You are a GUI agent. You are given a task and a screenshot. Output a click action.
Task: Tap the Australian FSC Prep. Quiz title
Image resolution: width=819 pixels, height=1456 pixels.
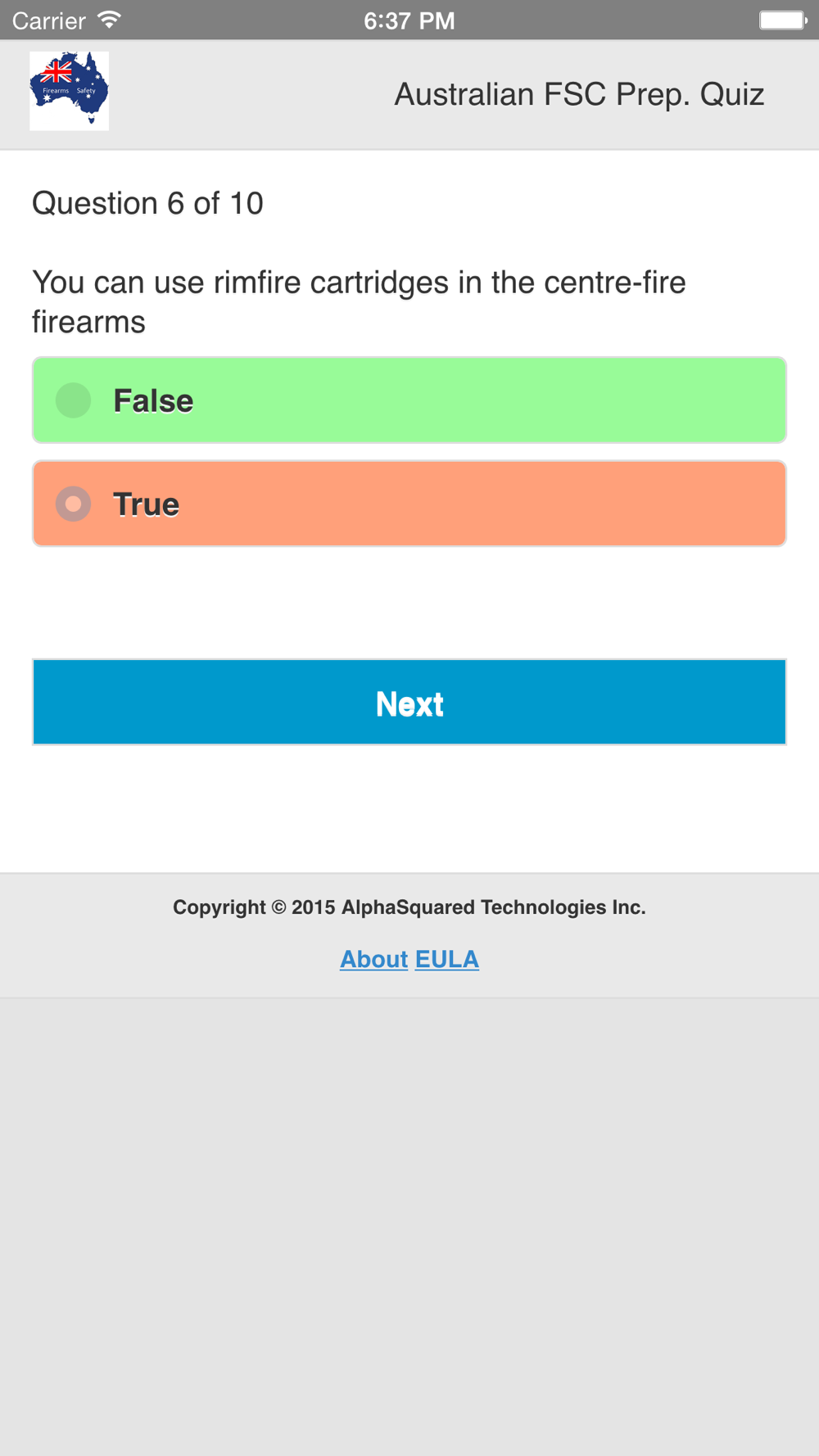(579, 94)
